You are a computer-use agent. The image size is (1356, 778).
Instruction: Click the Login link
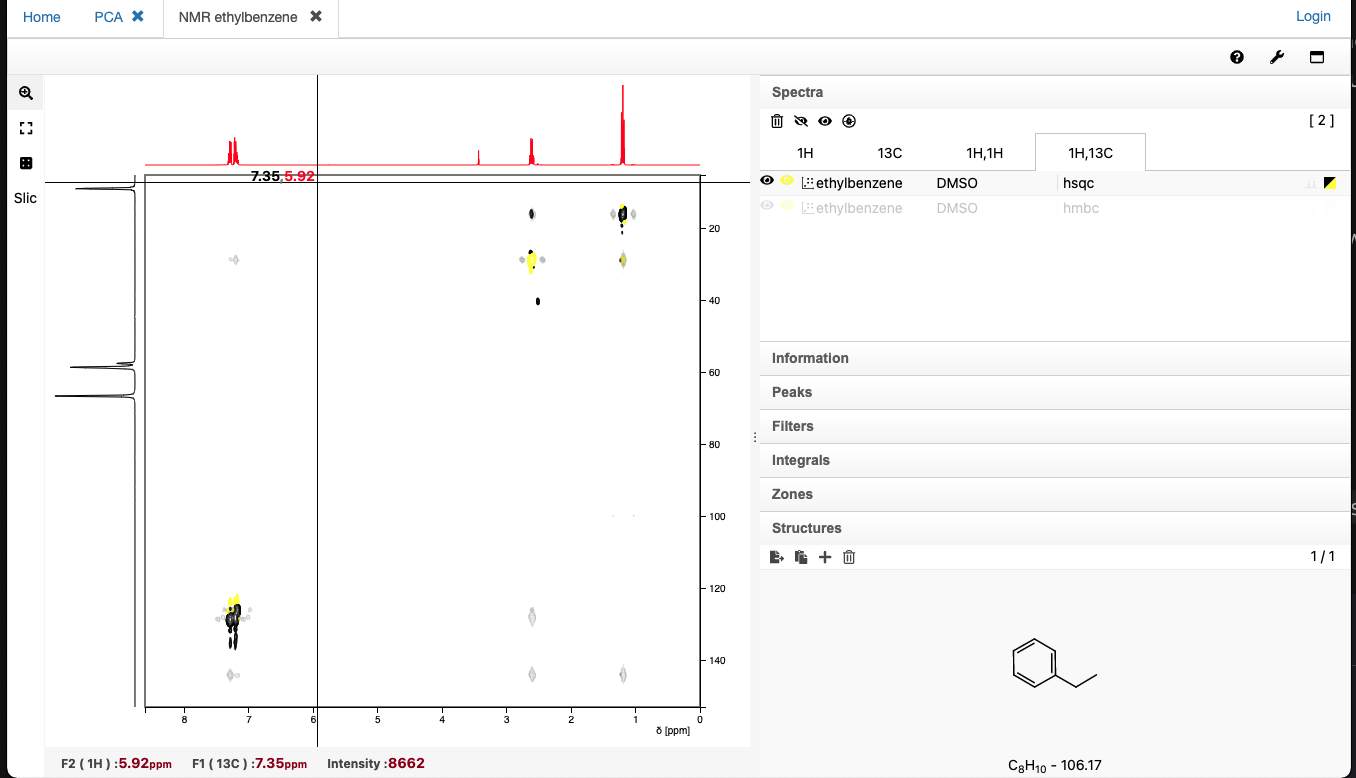point(1313,16)
